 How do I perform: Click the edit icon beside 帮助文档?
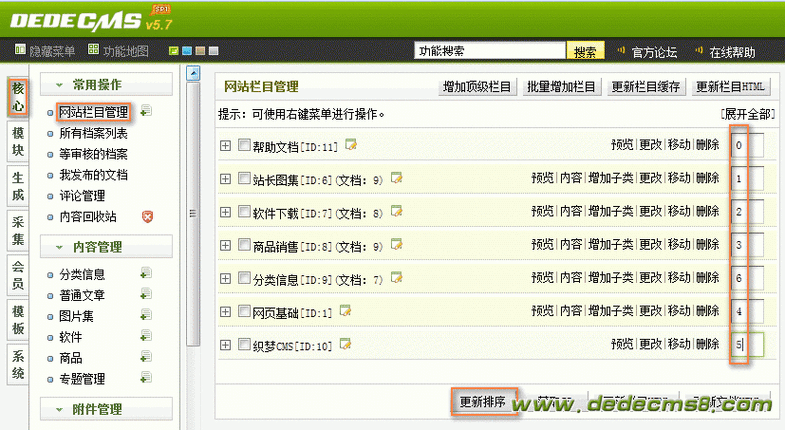[351, 145]
